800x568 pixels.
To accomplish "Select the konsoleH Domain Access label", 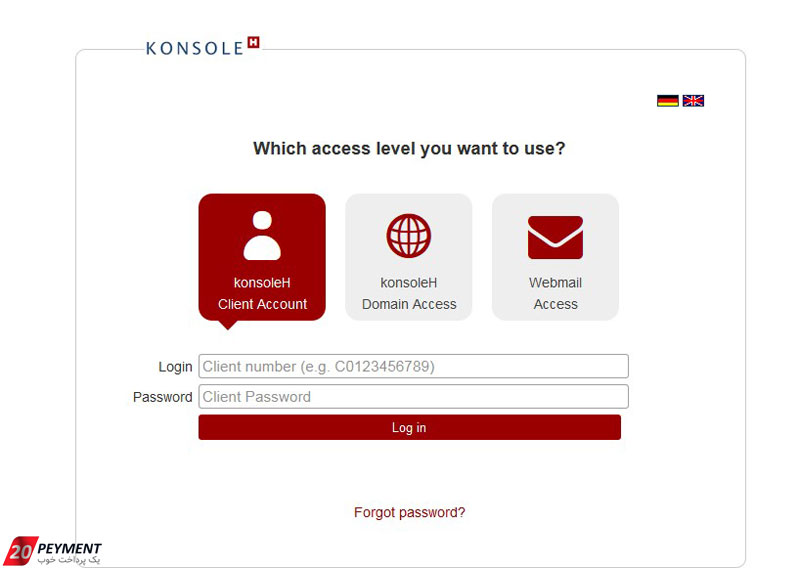I will pyautogui.click(x=409, y=293).
